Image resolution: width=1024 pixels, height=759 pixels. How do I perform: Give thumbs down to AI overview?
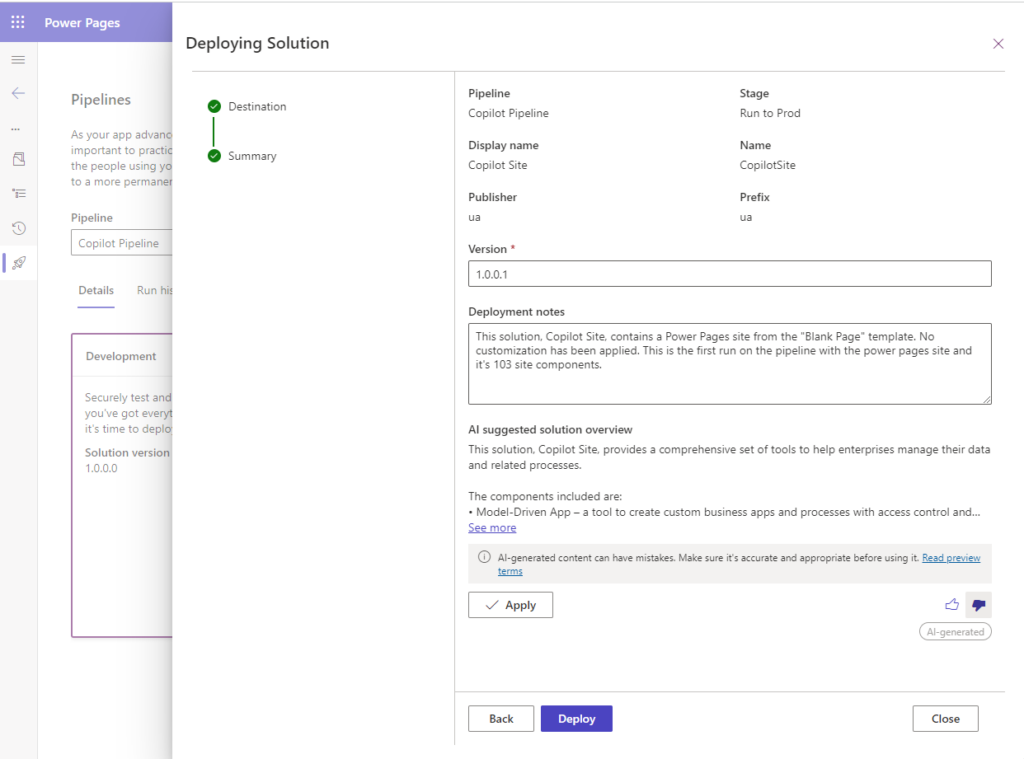pyautogui.click(x=978, y=605)
